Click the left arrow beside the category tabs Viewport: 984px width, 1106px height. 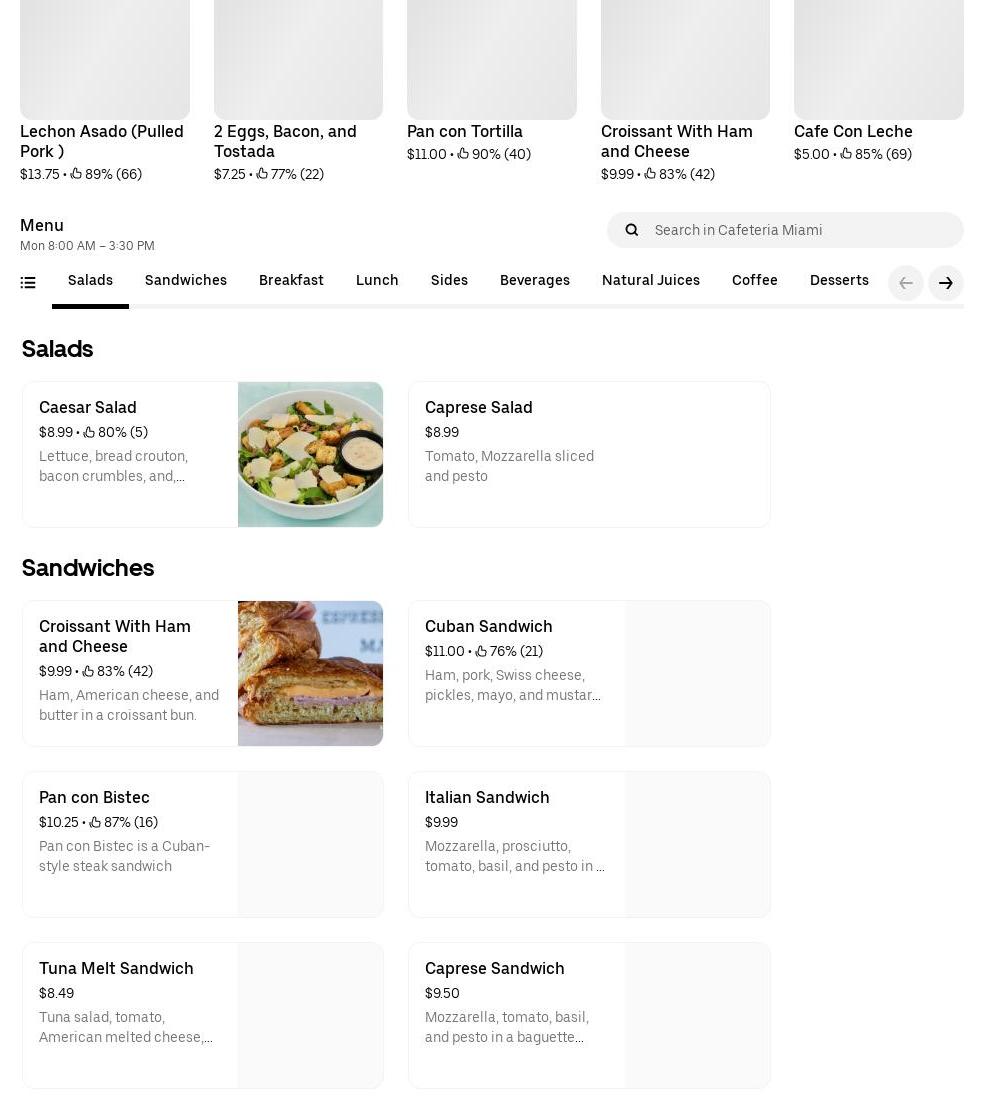906,283
